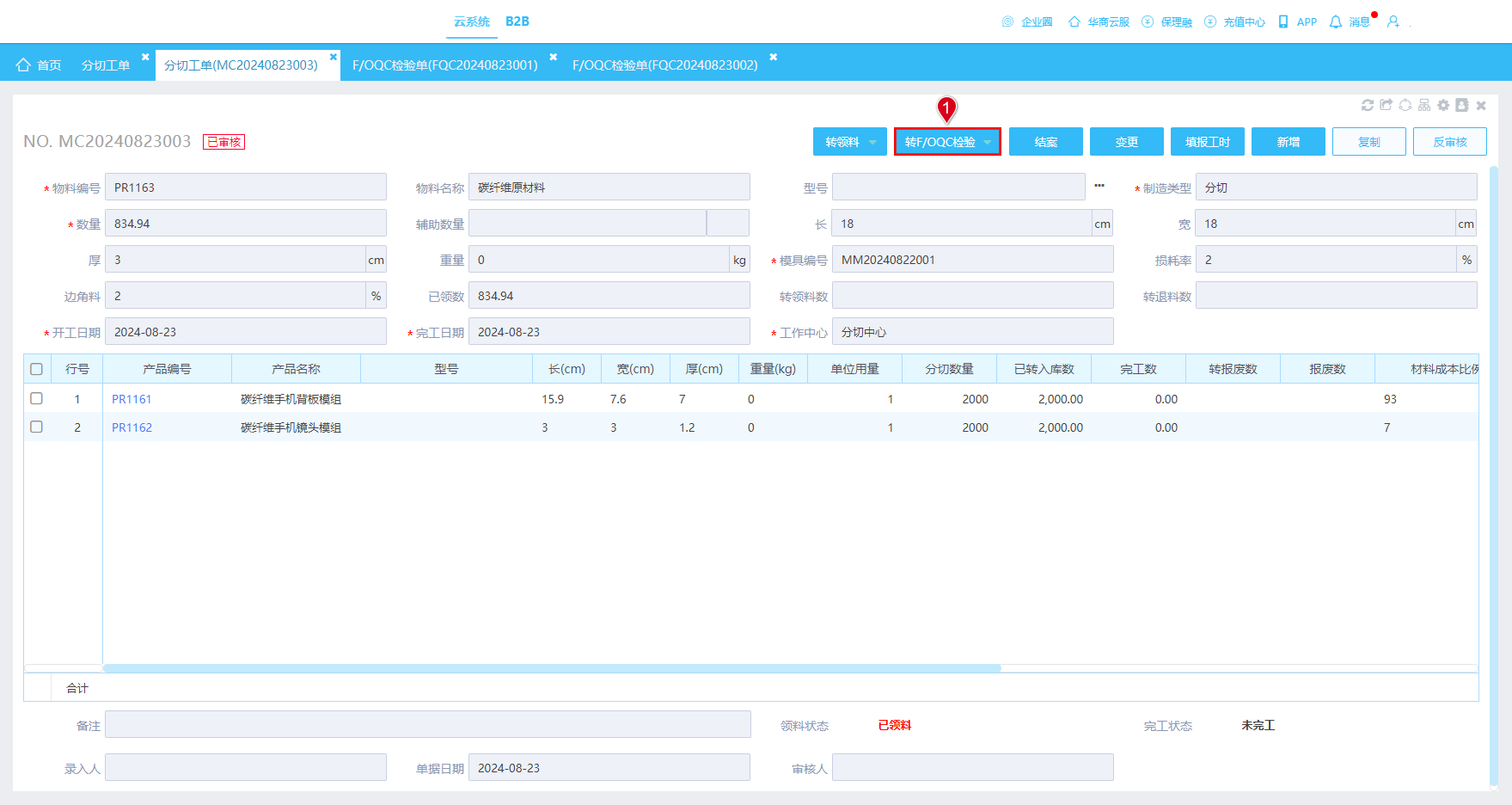Switch to F/OQC检验单(FQC20240823002) tab

point(665,65)
